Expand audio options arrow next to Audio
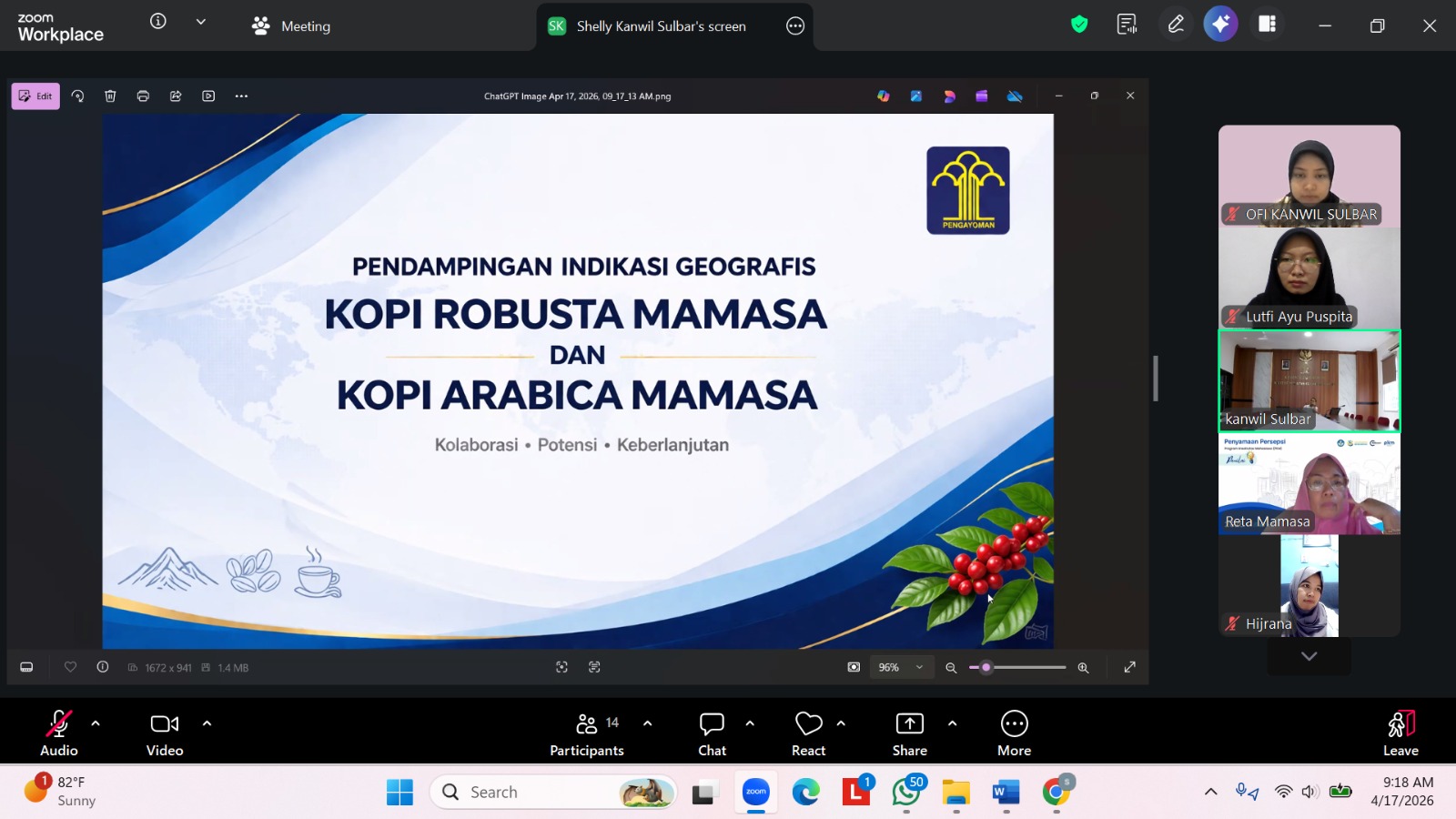Image resolution: width=1456 pixels, height=819 pixels. click(x=96, y=723)
